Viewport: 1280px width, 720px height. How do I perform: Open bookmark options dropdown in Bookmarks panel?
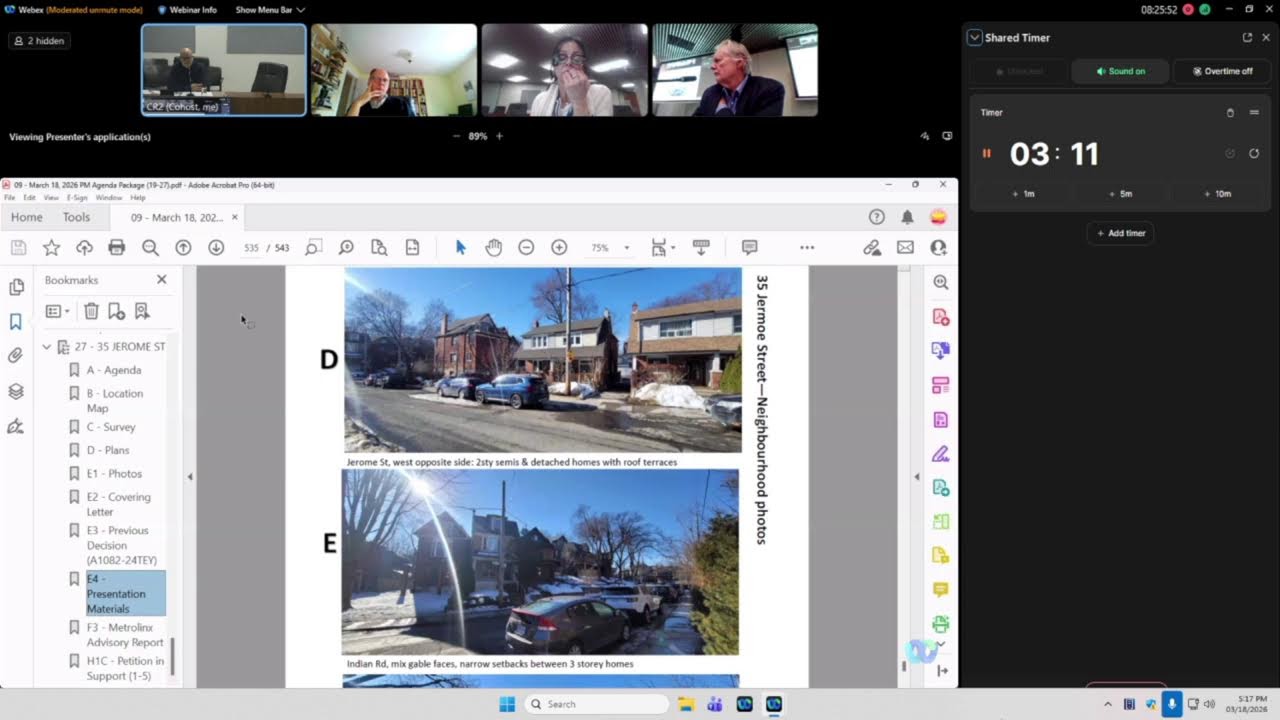point(58,311)
